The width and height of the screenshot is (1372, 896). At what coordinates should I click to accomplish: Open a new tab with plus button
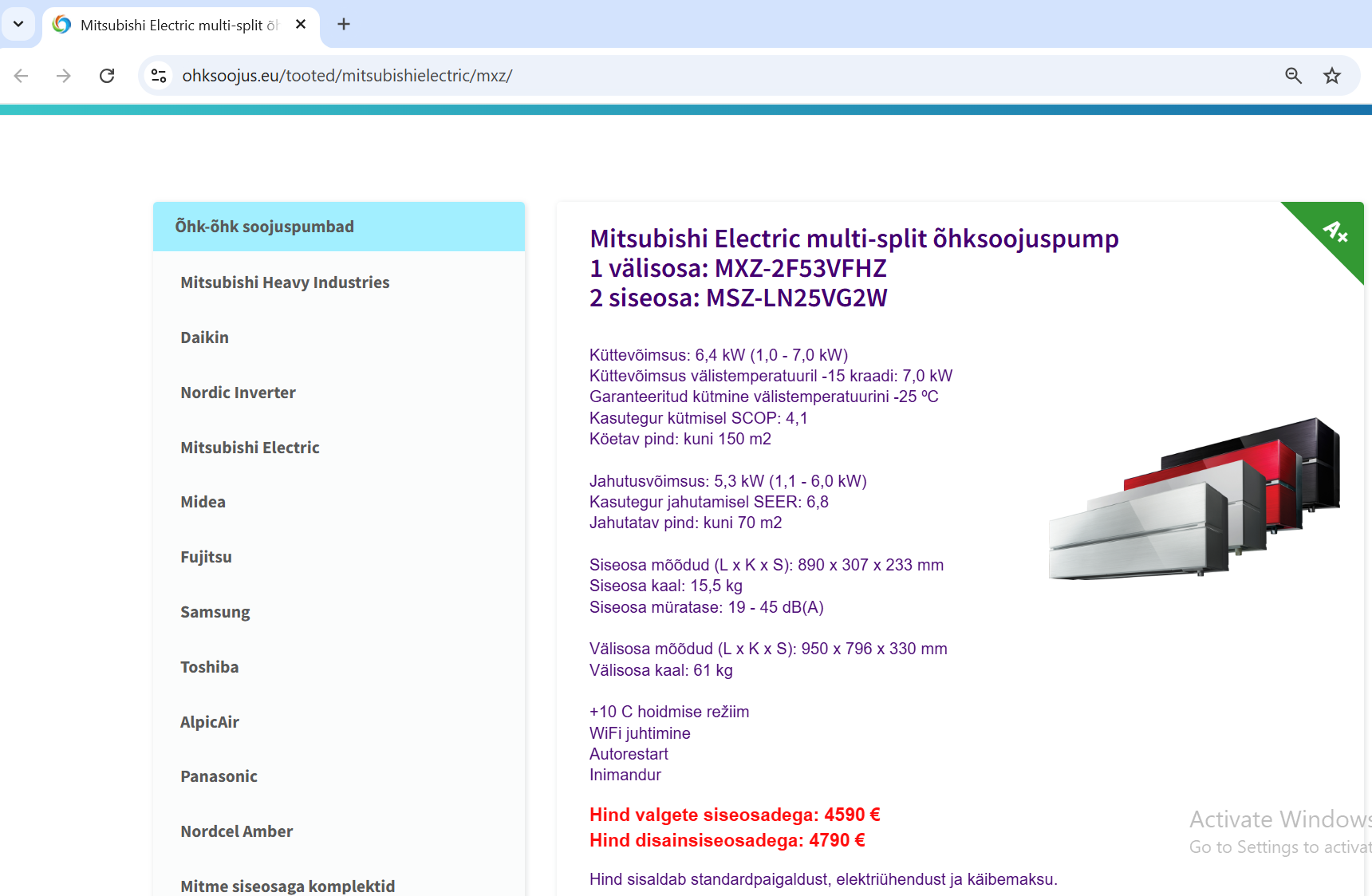(344, 25)
